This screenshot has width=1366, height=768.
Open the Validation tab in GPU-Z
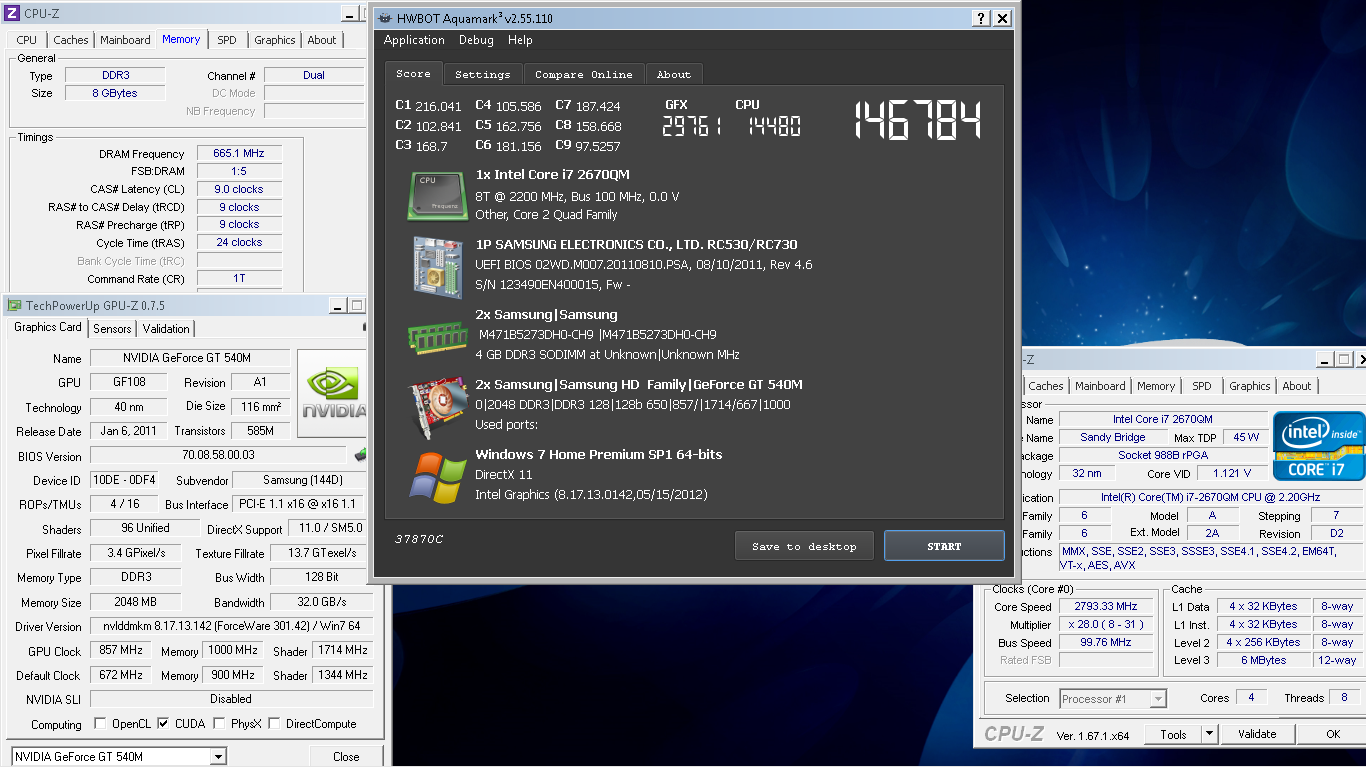[166, 328]
